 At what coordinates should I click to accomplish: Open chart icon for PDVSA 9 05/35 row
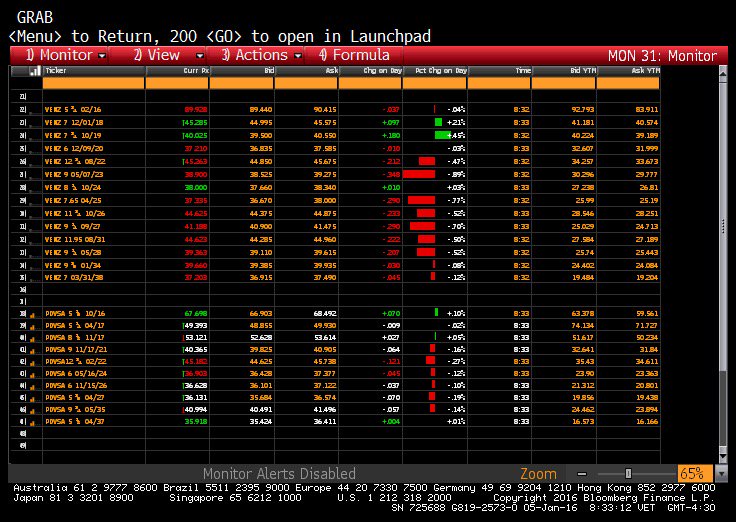(x=33, y=410)
